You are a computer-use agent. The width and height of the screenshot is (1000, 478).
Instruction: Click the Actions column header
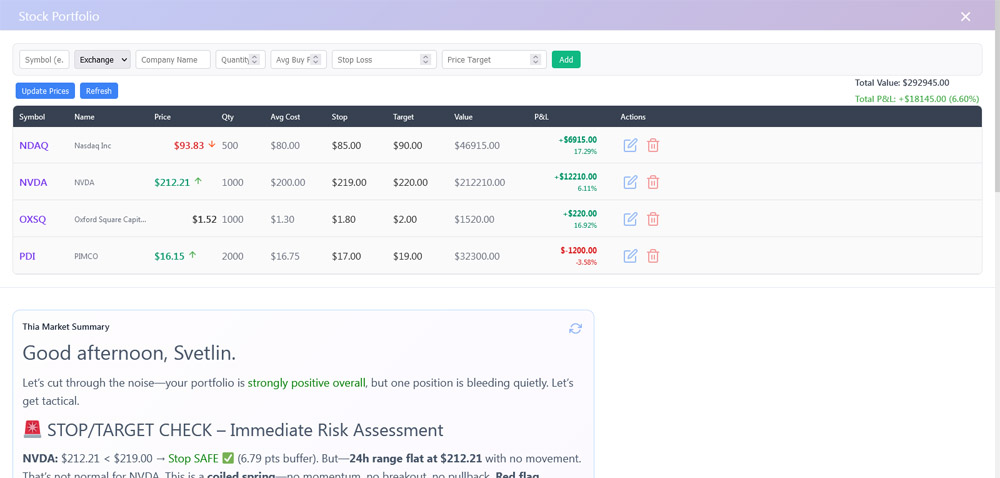click(x=633, y=117)
